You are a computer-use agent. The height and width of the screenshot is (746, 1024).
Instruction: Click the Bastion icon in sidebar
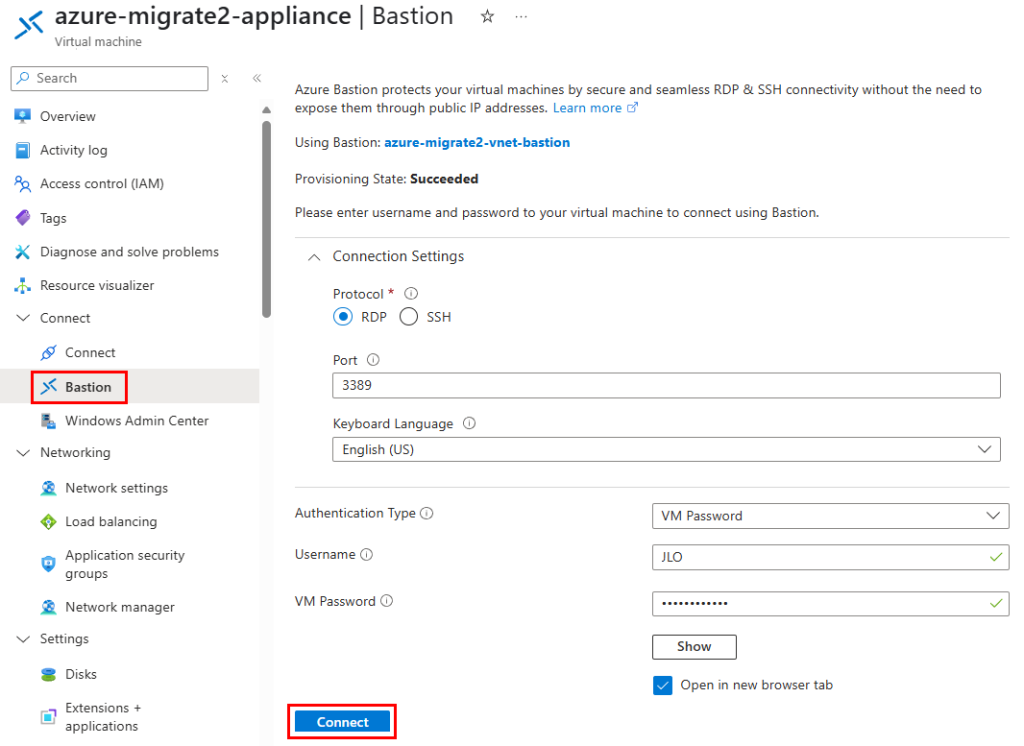coord(48,387)
